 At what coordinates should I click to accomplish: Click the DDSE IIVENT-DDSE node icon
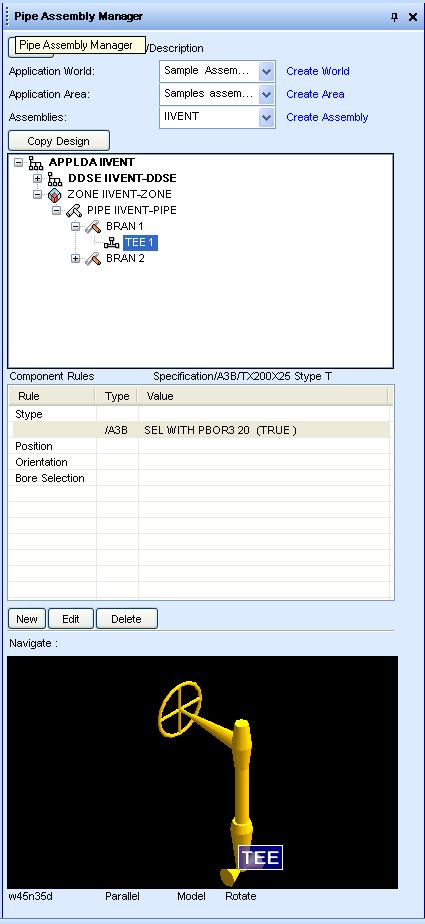[55, 179]
